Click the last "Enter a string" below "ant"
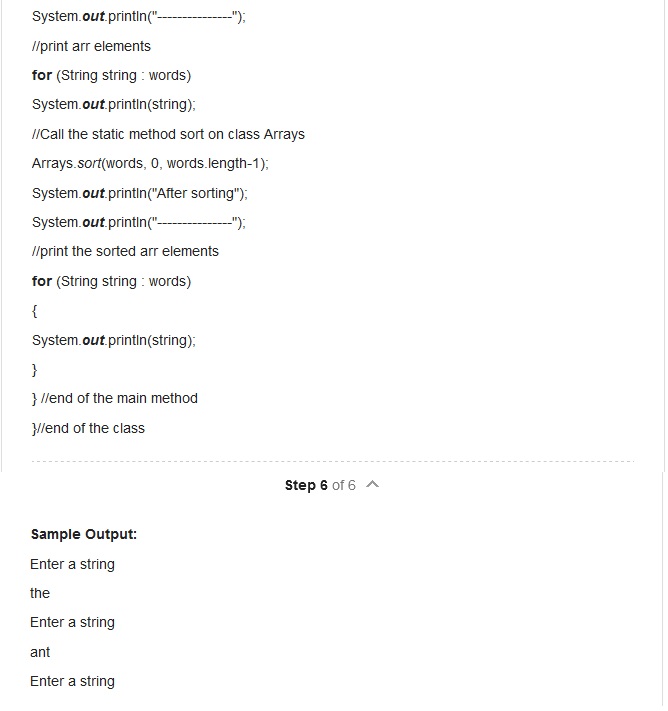Image resolution: width=668 pixels, height=711 pixels. click(x=72, y=681)
